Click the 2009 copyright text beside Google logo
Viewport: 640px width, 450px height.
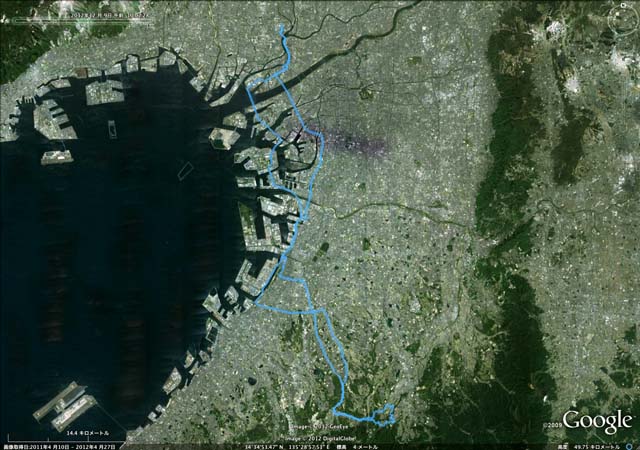coord(552,425)
